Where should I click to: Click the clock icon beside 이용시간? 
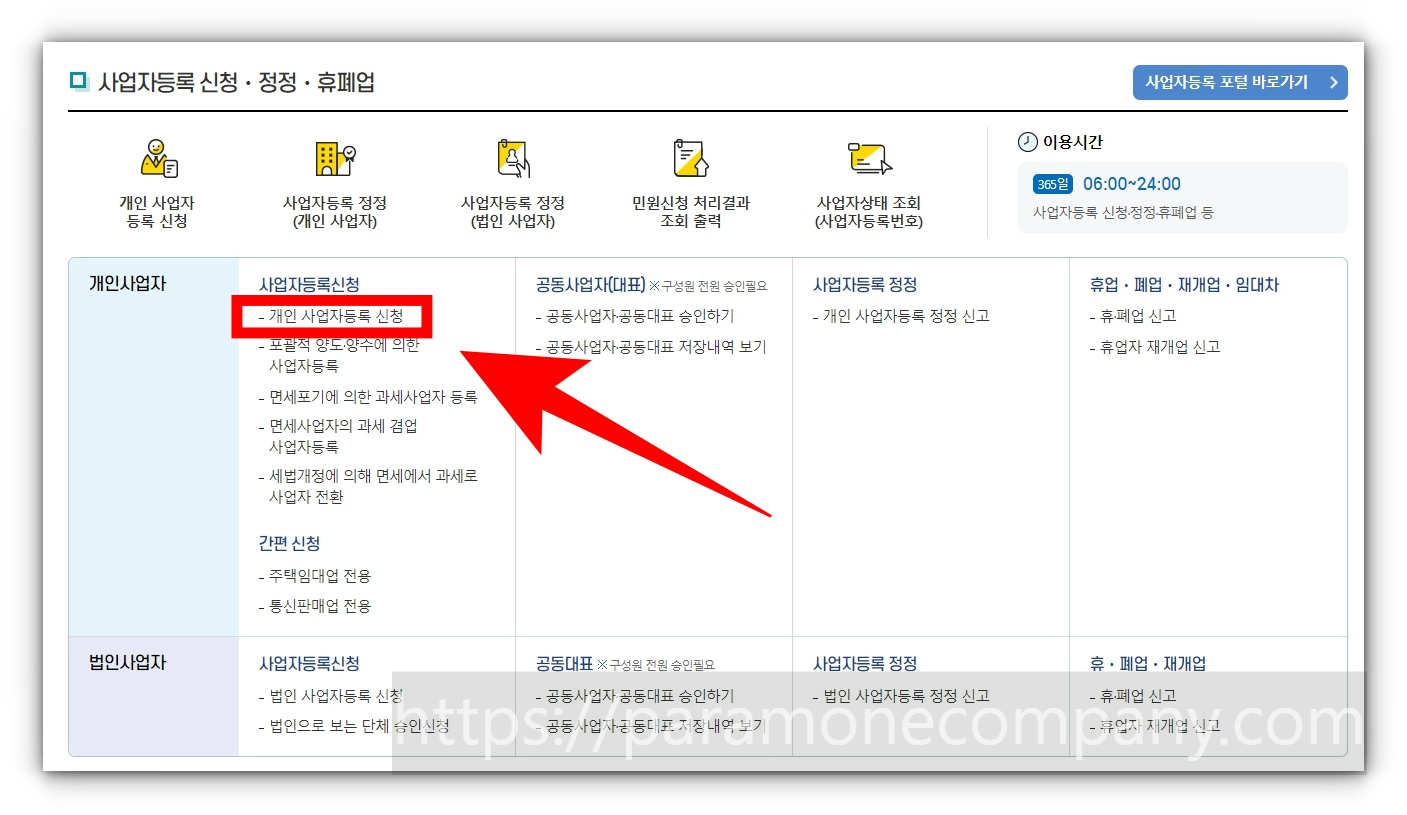pos(1027,142)
